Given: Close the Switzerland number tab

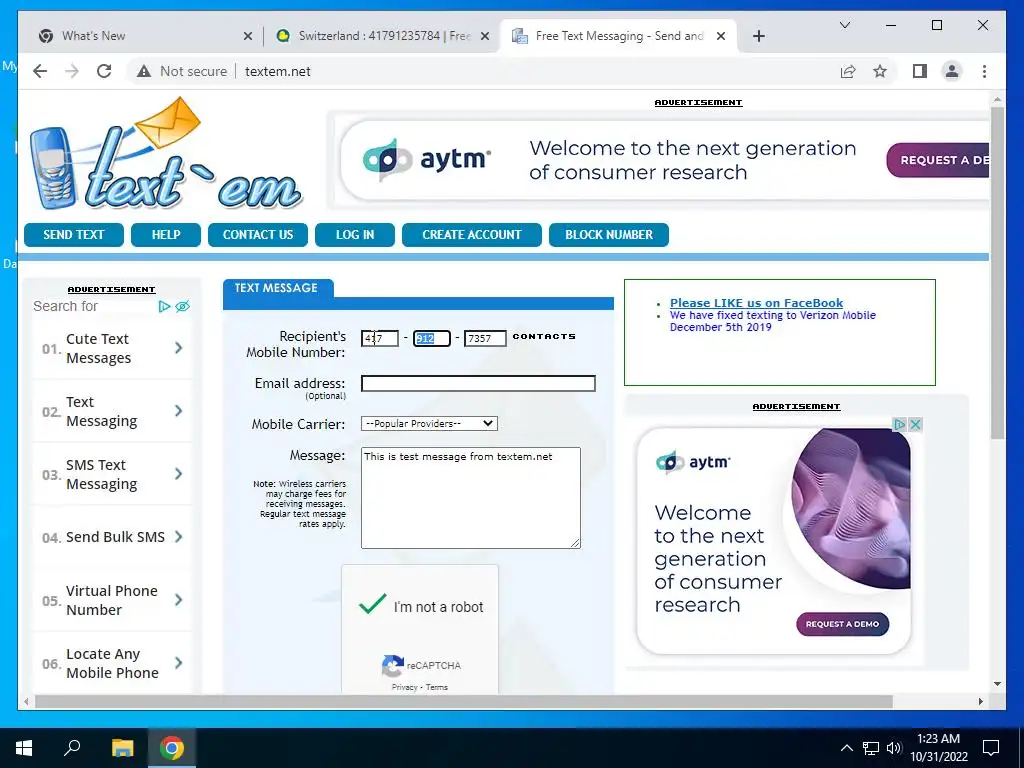Looking at the screenshot, I should tap(485, 36).
